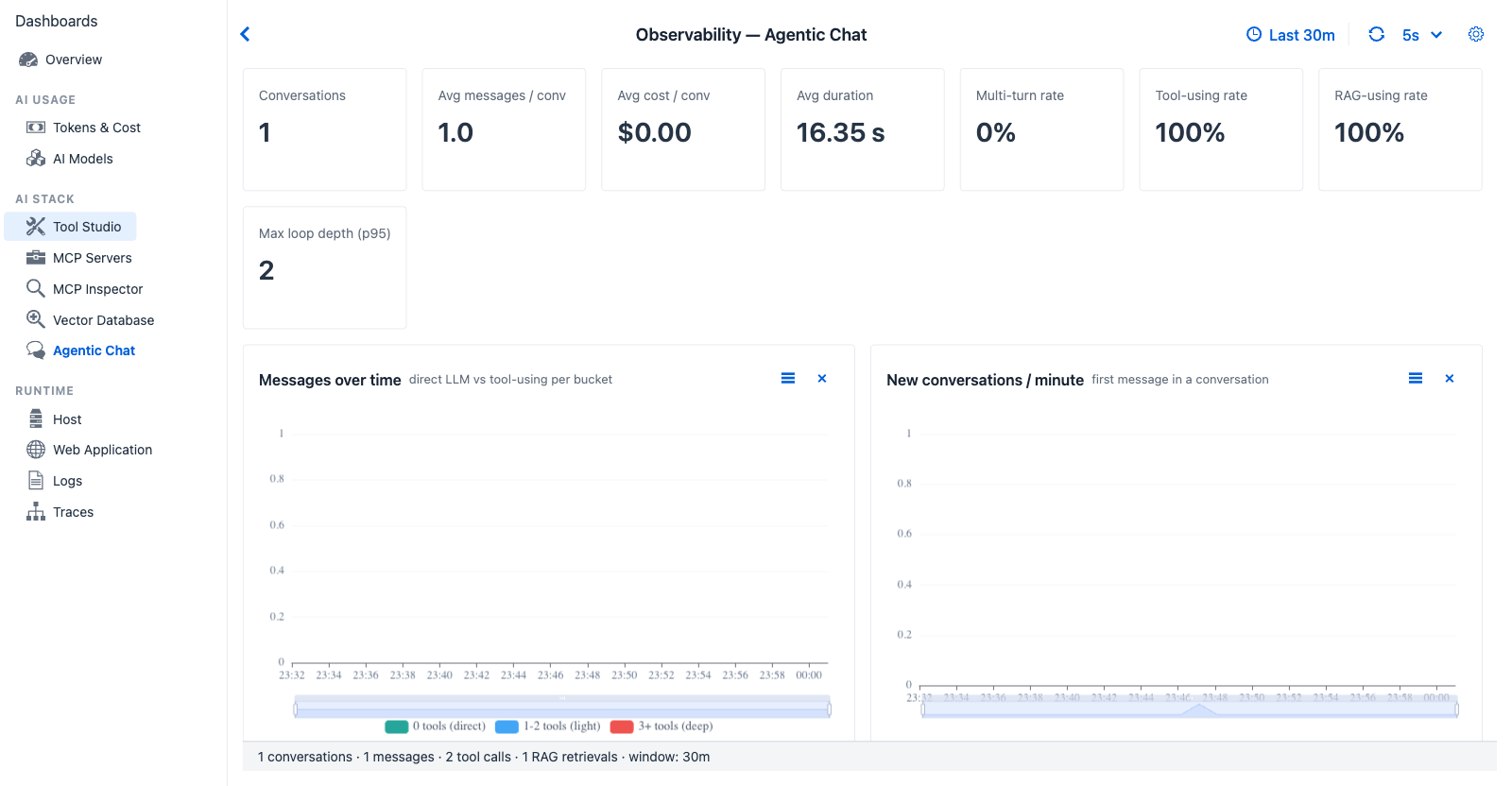Image resolution: width=1512 pixels, height=786 pixels.
Task: Click the Avg cost / conv card
Action: point(683,129)
